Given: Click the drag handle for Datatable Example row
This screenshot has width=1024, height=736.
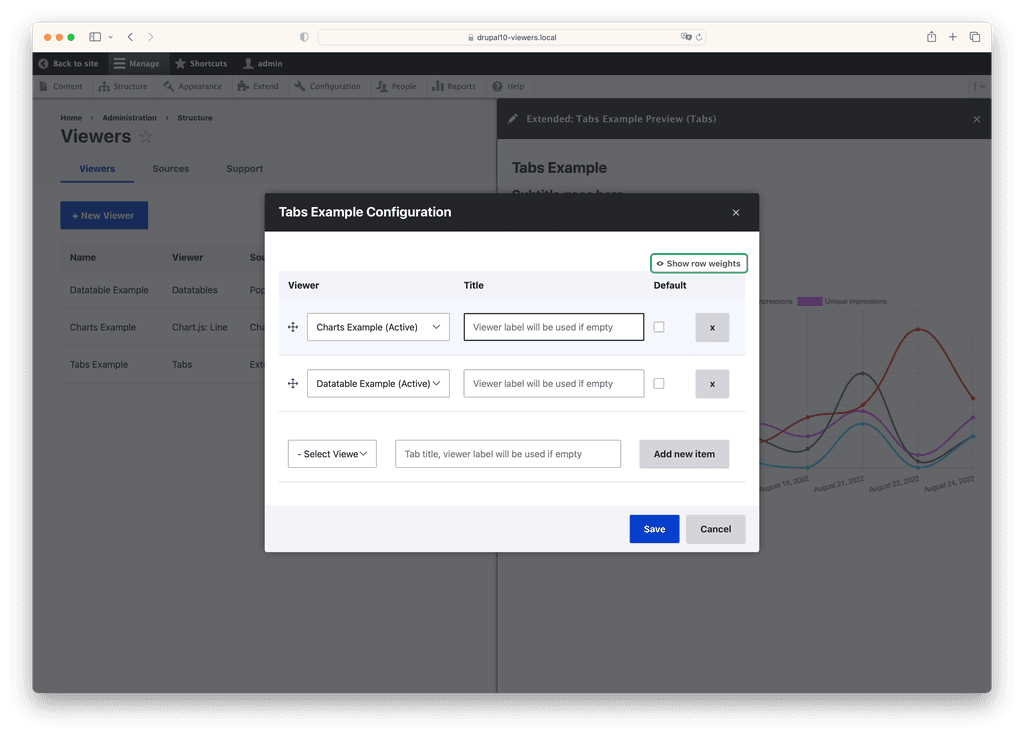Looking at the screenshot, I should 293,383.
